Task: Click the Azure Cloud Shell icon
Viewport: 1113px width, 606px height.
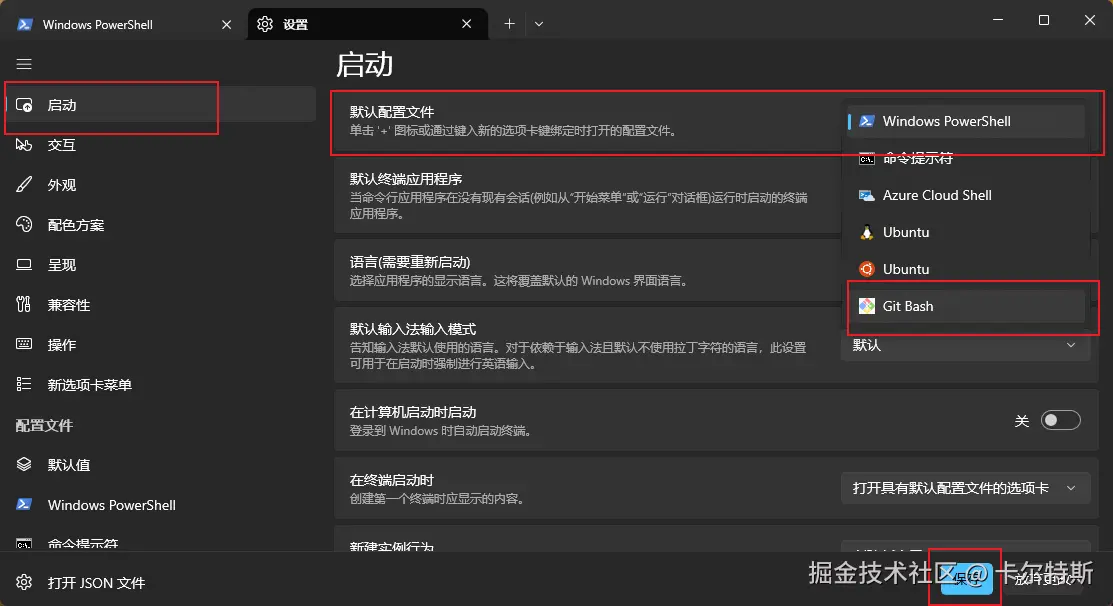Action: 867,195
